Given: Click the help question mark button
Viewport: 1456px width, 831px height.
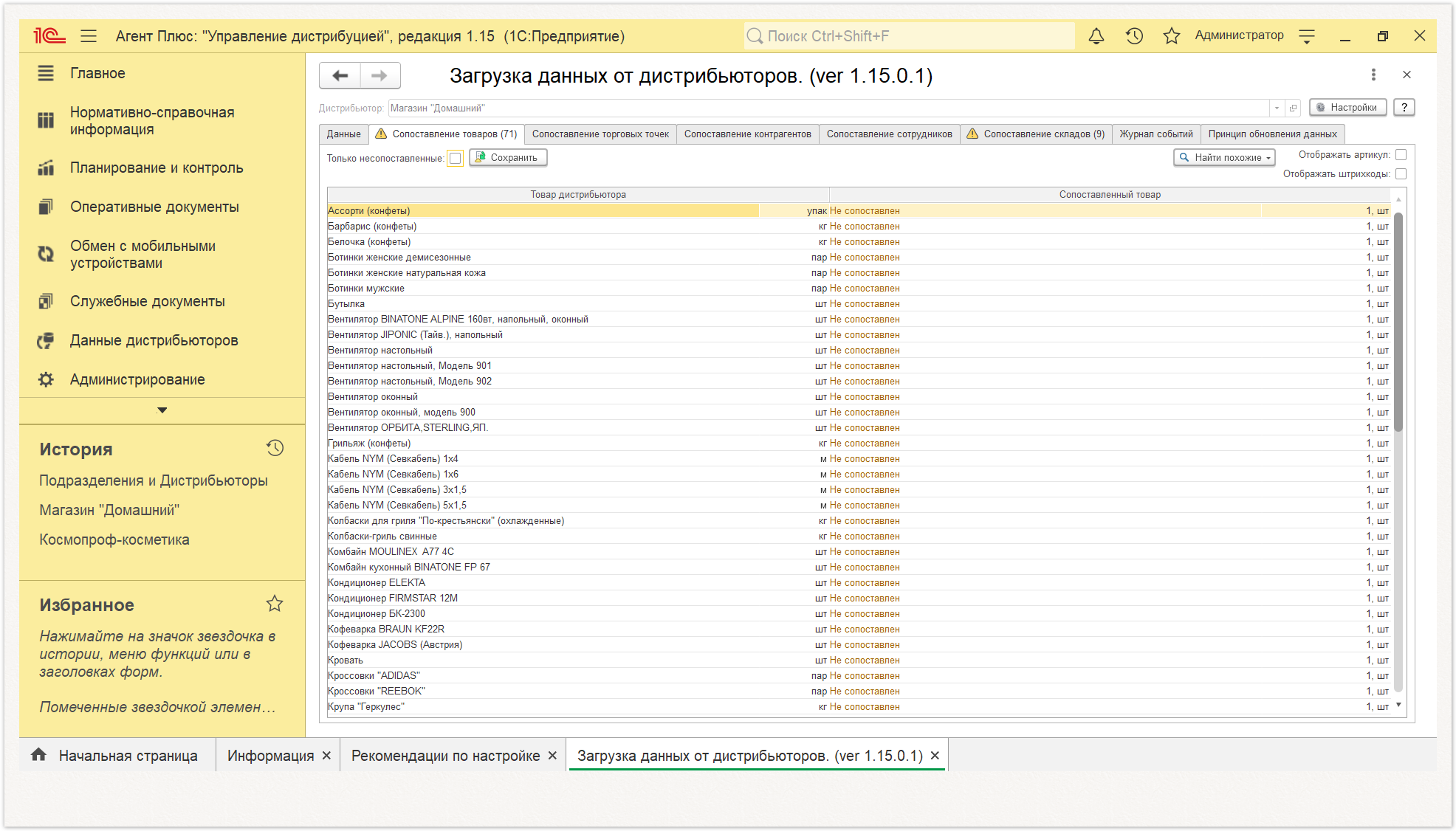Looking at the screenshot, I should click(1404, 107).
